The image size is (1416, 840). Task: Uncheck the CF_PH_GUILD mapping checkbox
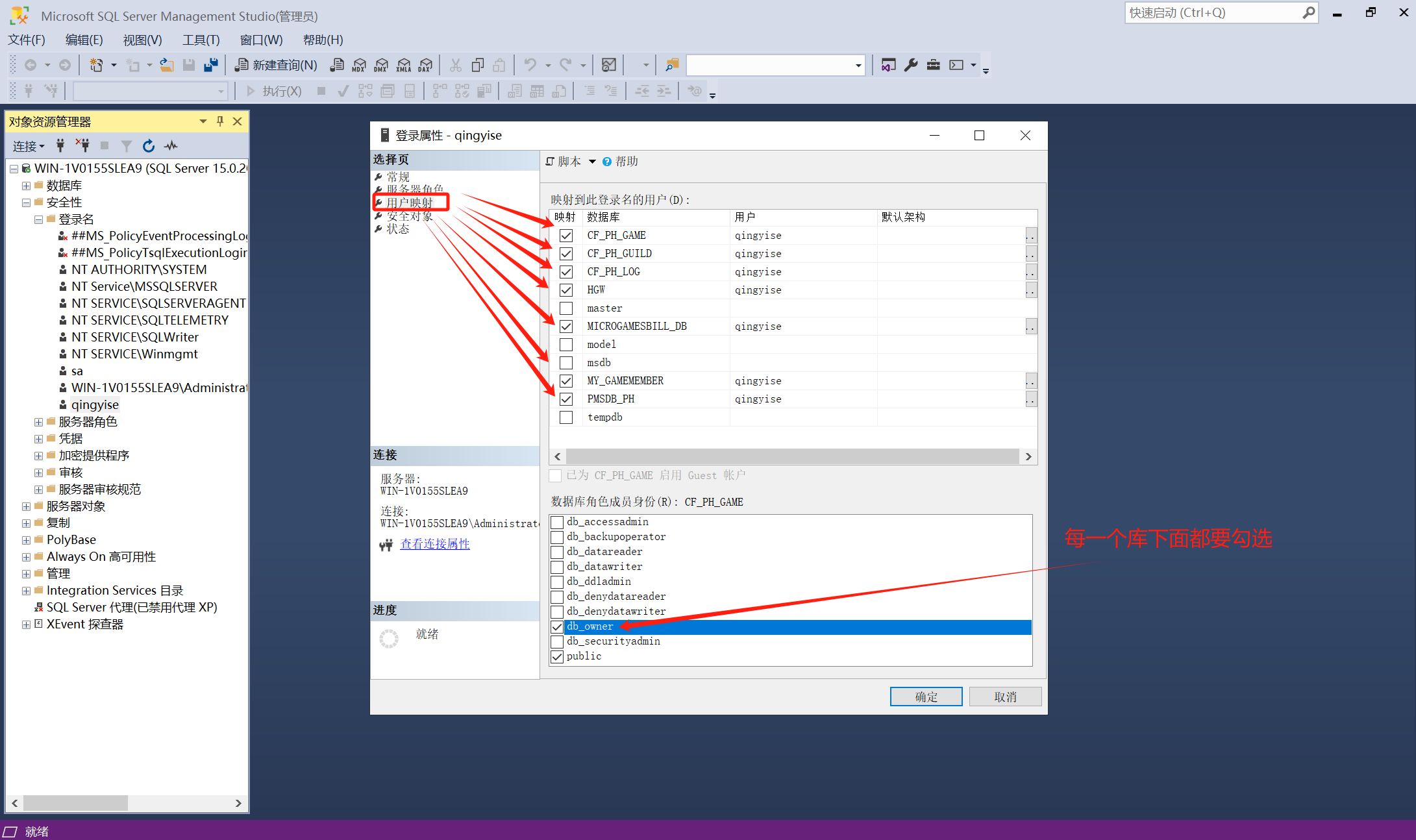coord(566,254)
